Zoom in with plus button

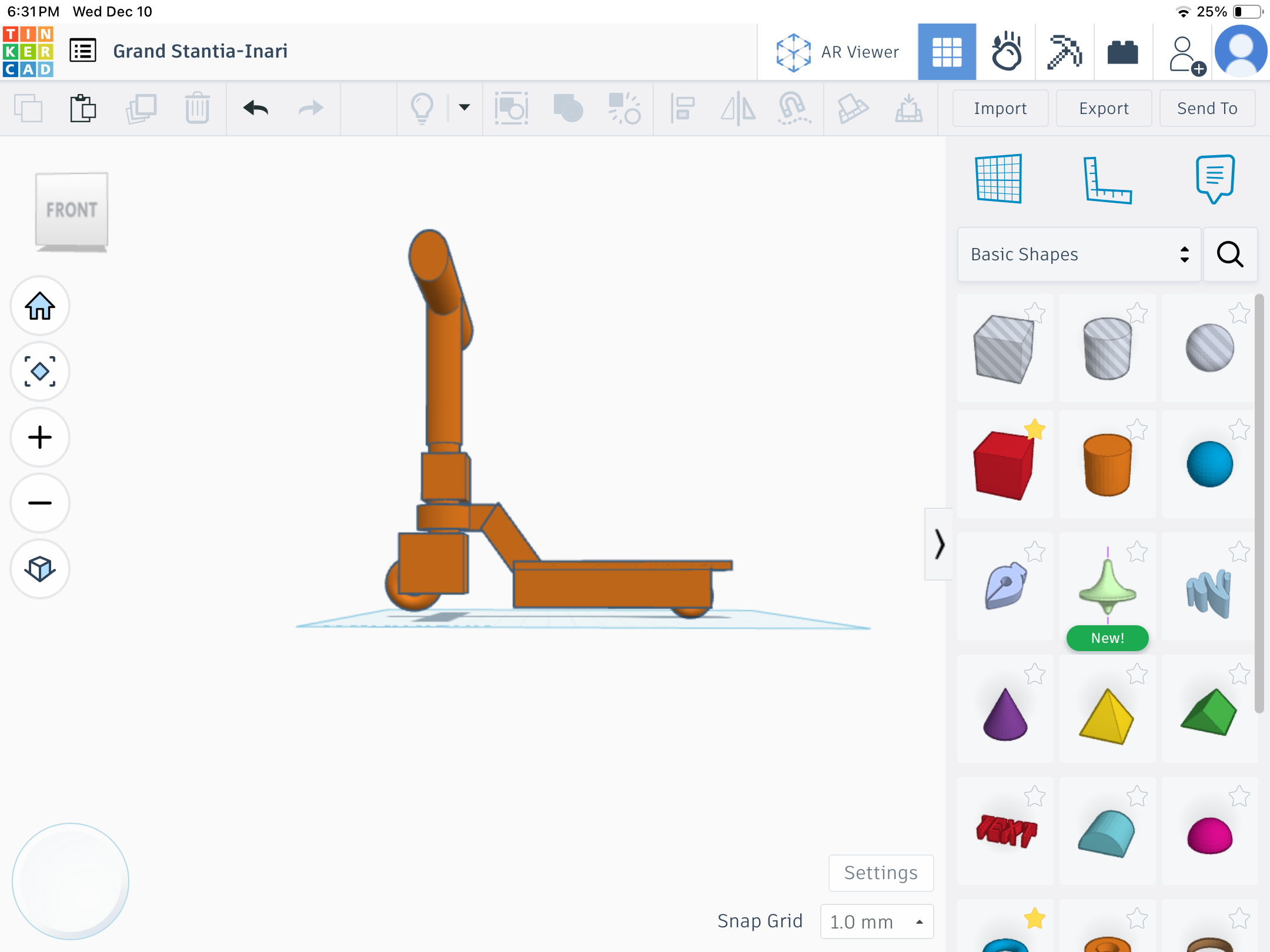coord(40,437)
